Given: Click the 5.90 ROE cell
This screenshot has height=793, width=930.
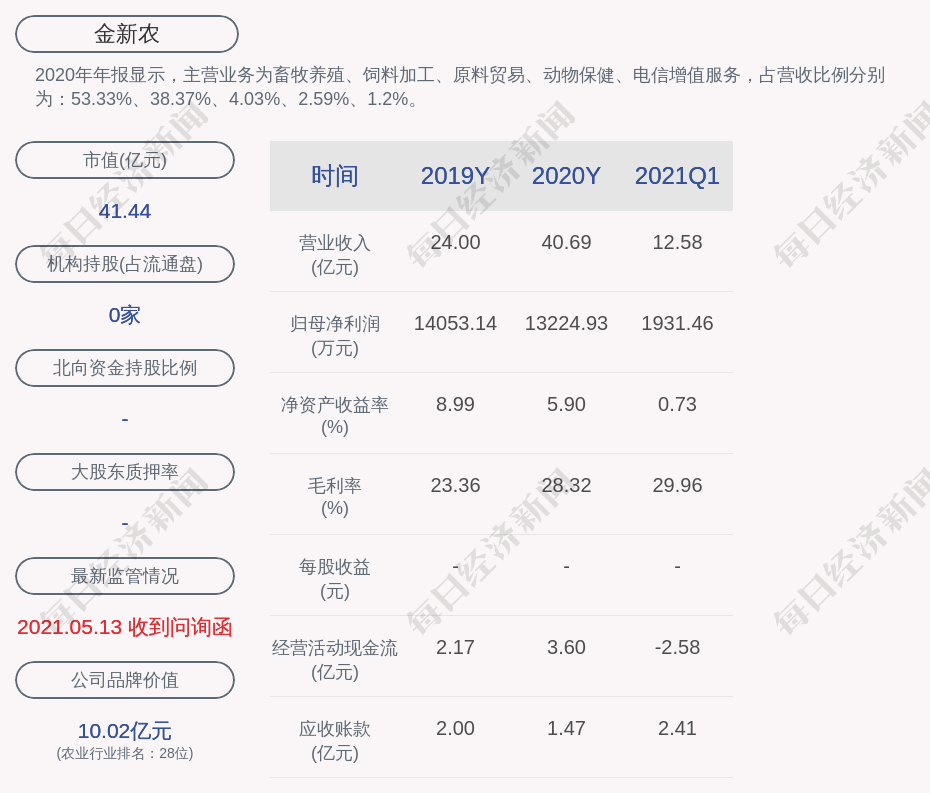Looking at the screenshot, I should click(566, 404).
